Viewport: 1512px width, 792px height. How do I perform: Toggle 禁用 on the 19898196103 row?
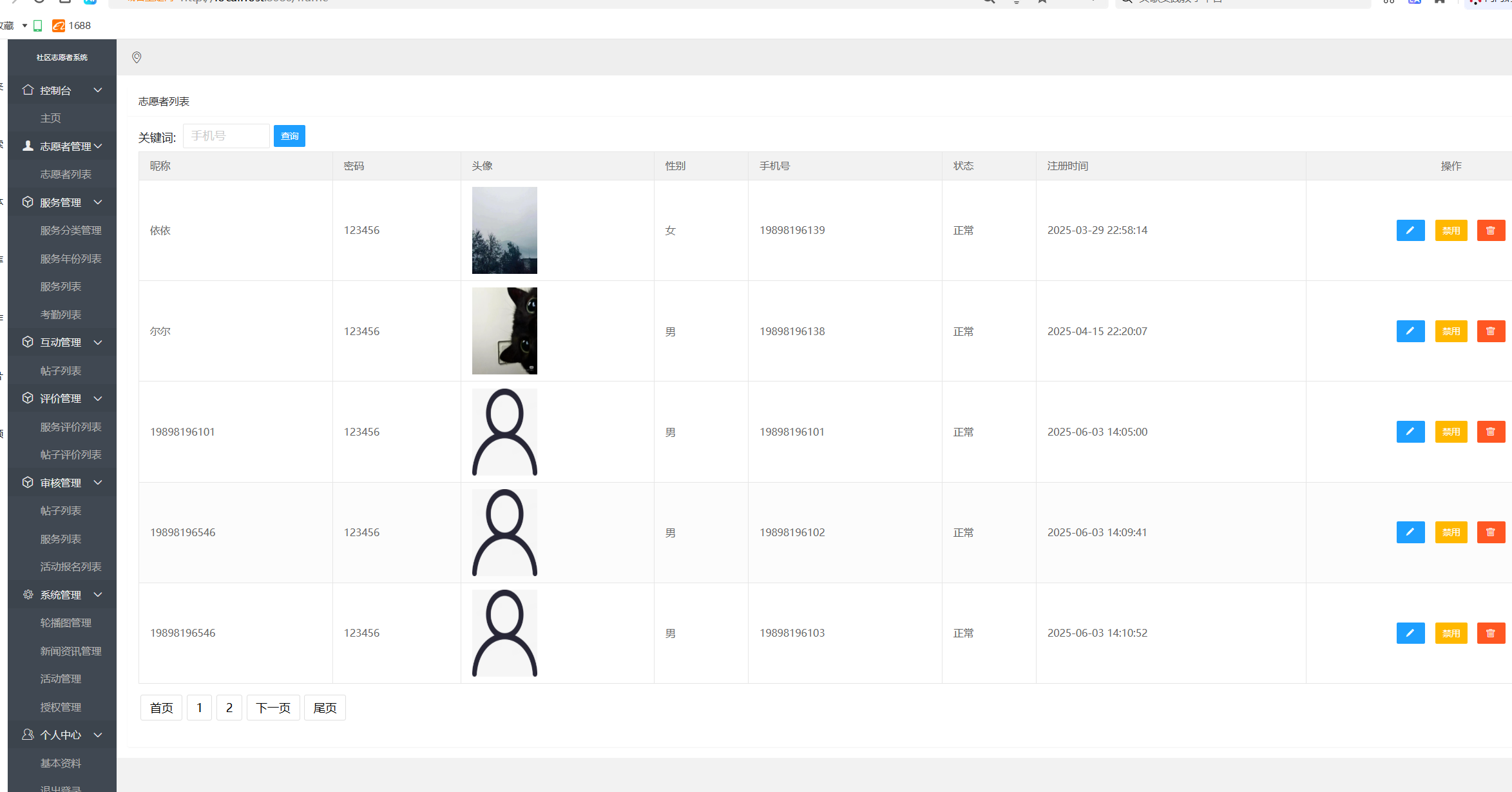(x=1451, y=633)
